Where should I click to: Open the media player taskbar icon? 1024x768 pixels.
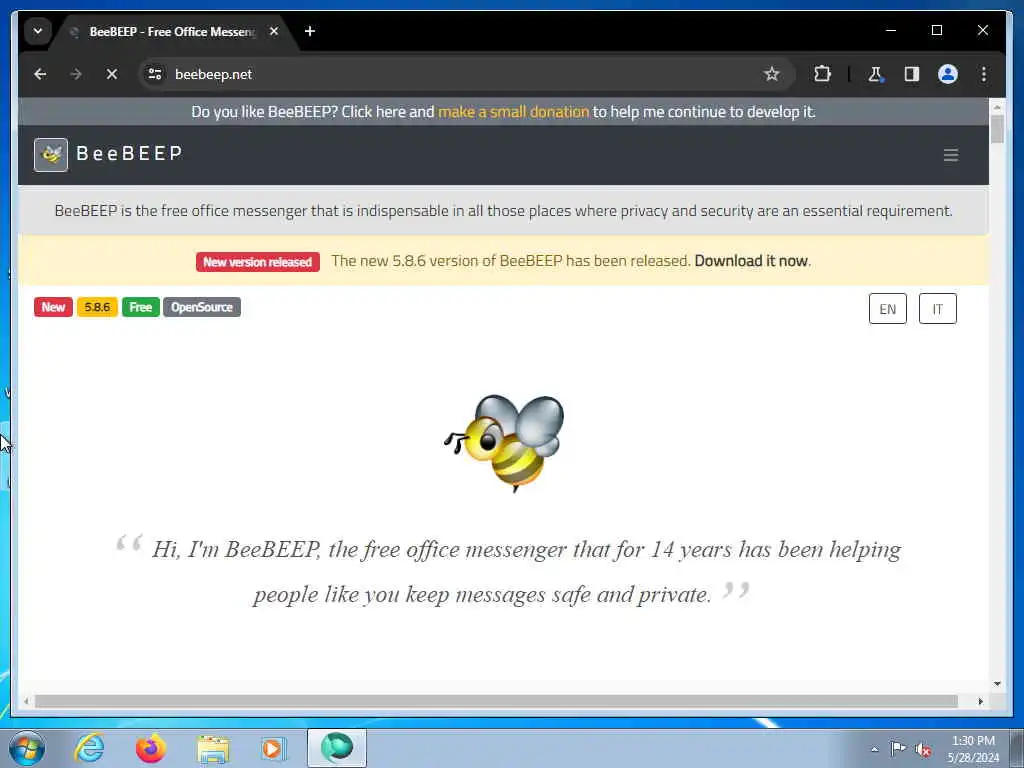click(273, 748)
